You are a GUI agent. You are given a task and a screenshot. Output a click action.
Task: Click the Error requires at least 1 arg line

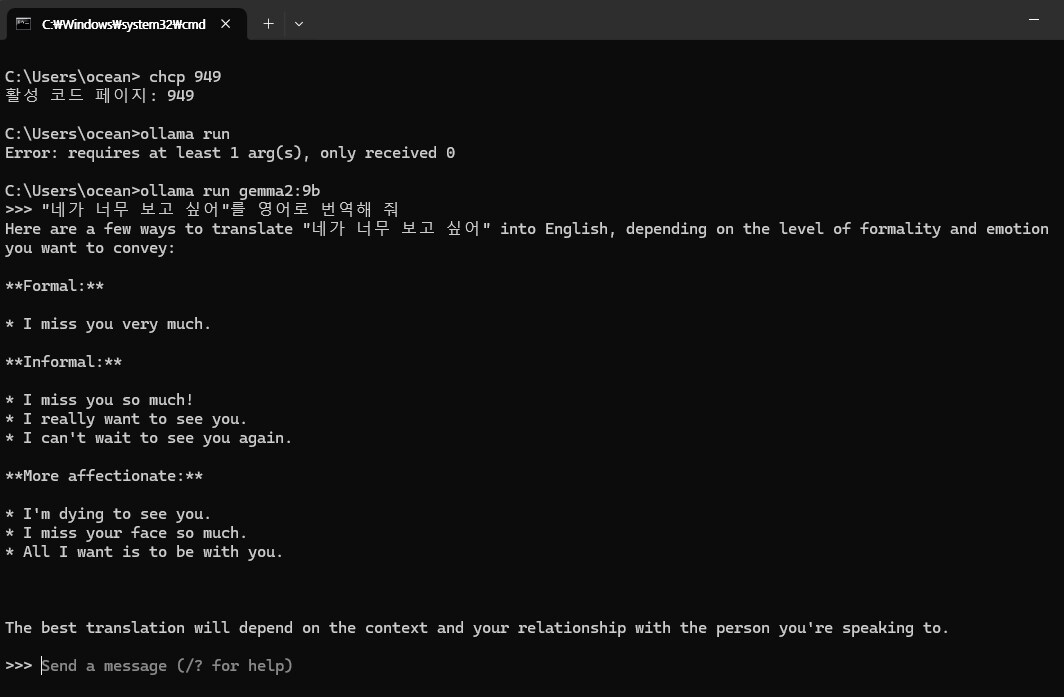230,153
